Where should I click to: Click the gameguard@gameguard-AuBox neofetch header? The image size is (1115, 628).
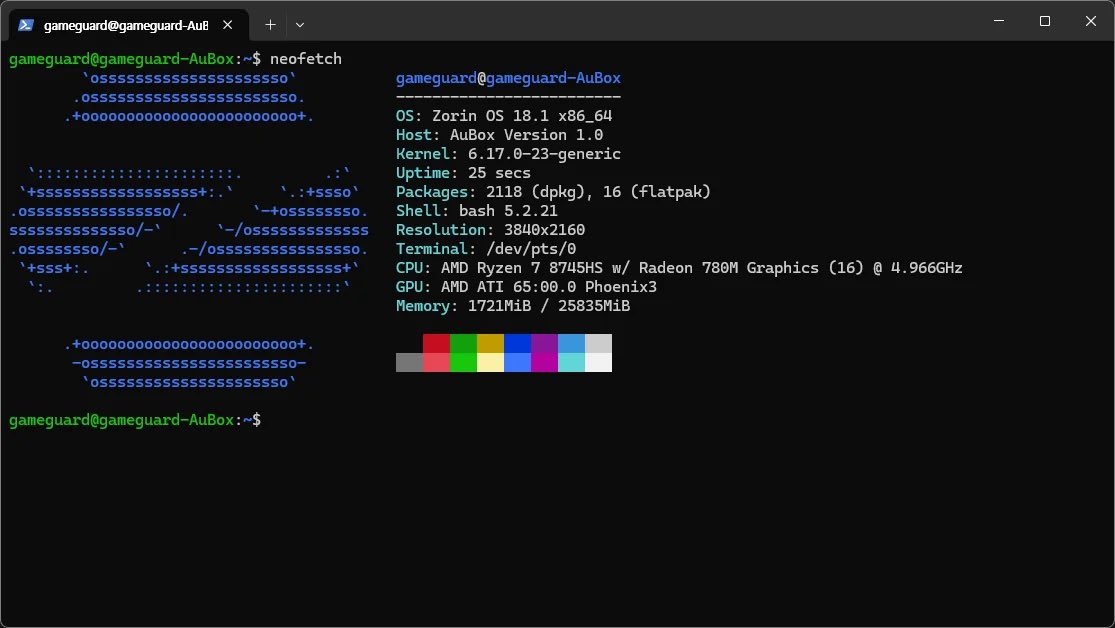pos(508,78)
